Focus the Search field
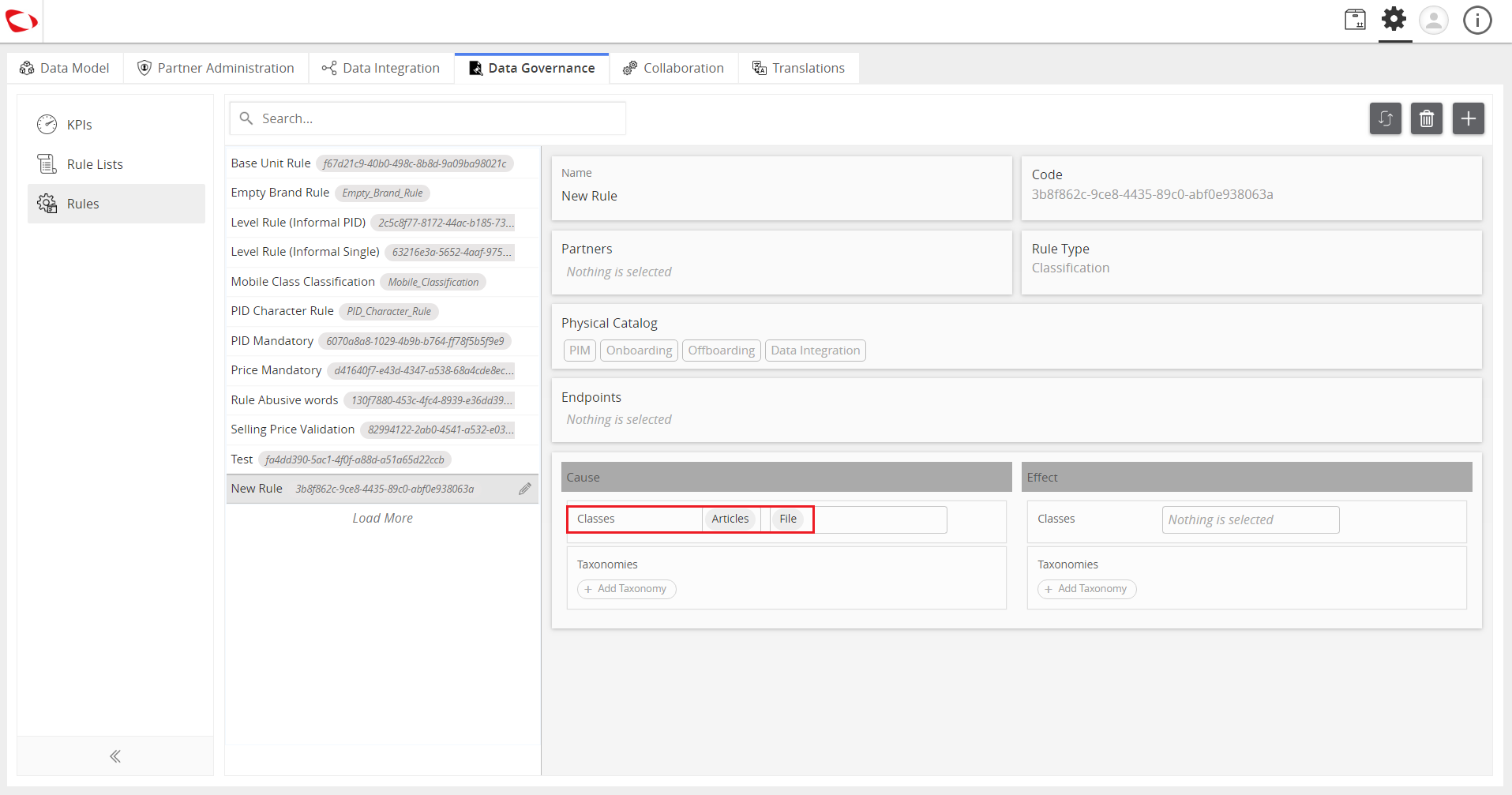 (428, 118)
